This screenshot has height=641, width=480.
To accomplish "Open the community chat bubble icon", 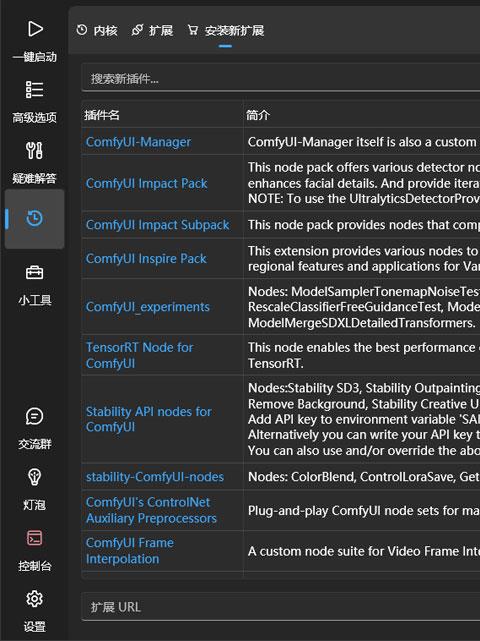I will (34, 416).
